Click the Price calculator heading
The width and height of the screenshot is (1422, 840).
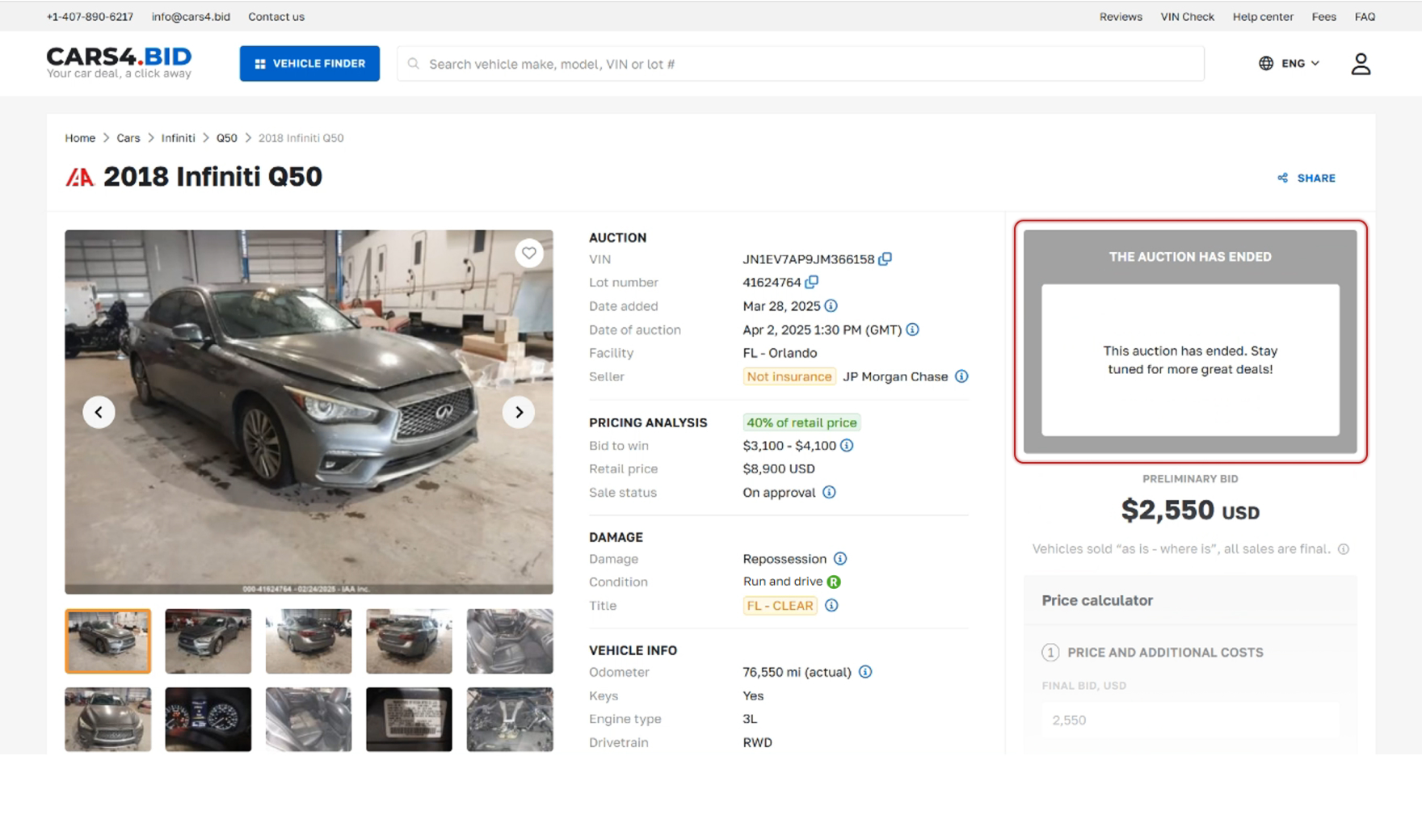pyautogui.click(x=1097, y=601)
